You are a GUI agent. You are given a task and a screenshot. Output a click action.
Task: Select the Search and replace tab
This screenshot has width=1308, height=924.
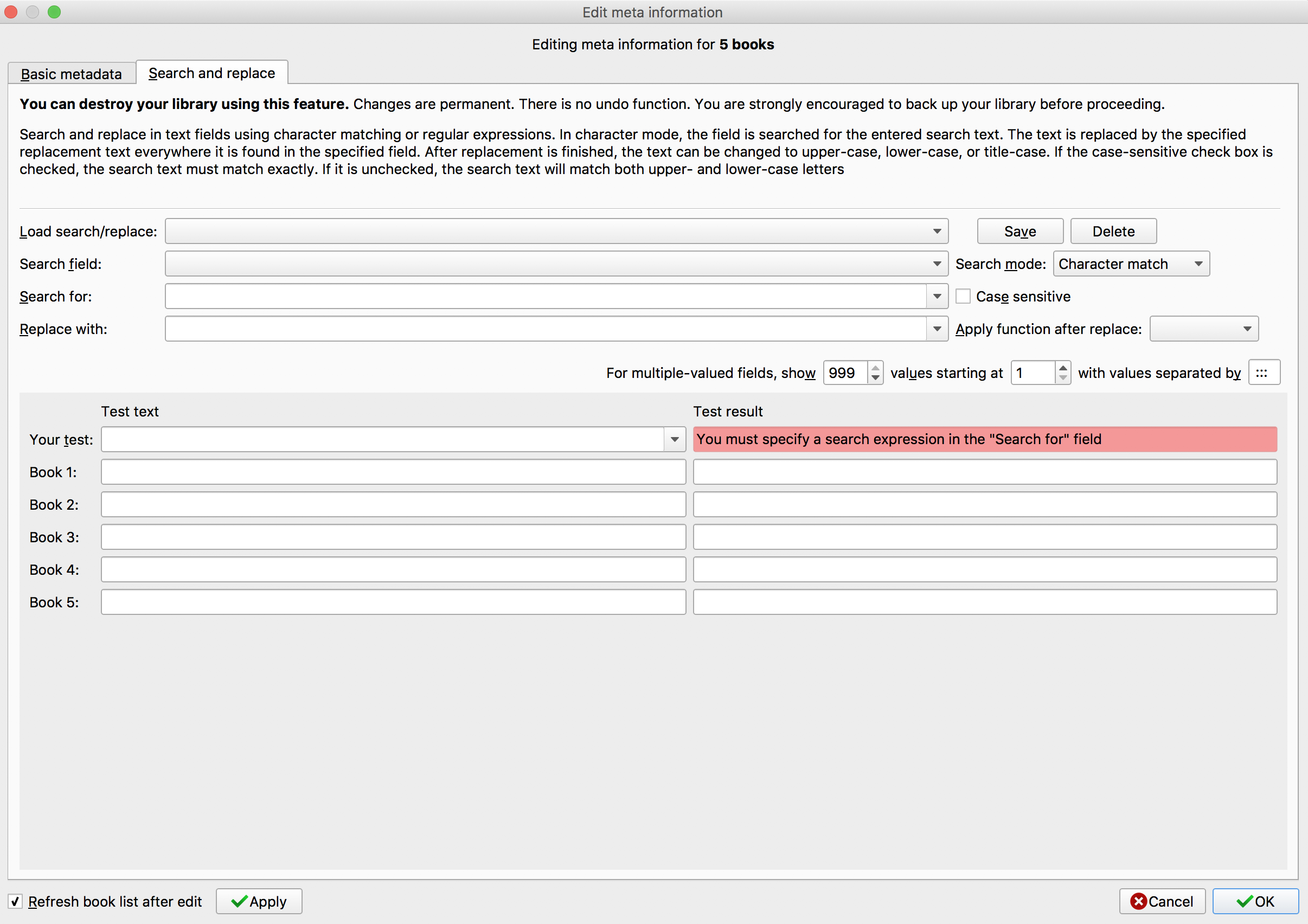coord(211,73)
